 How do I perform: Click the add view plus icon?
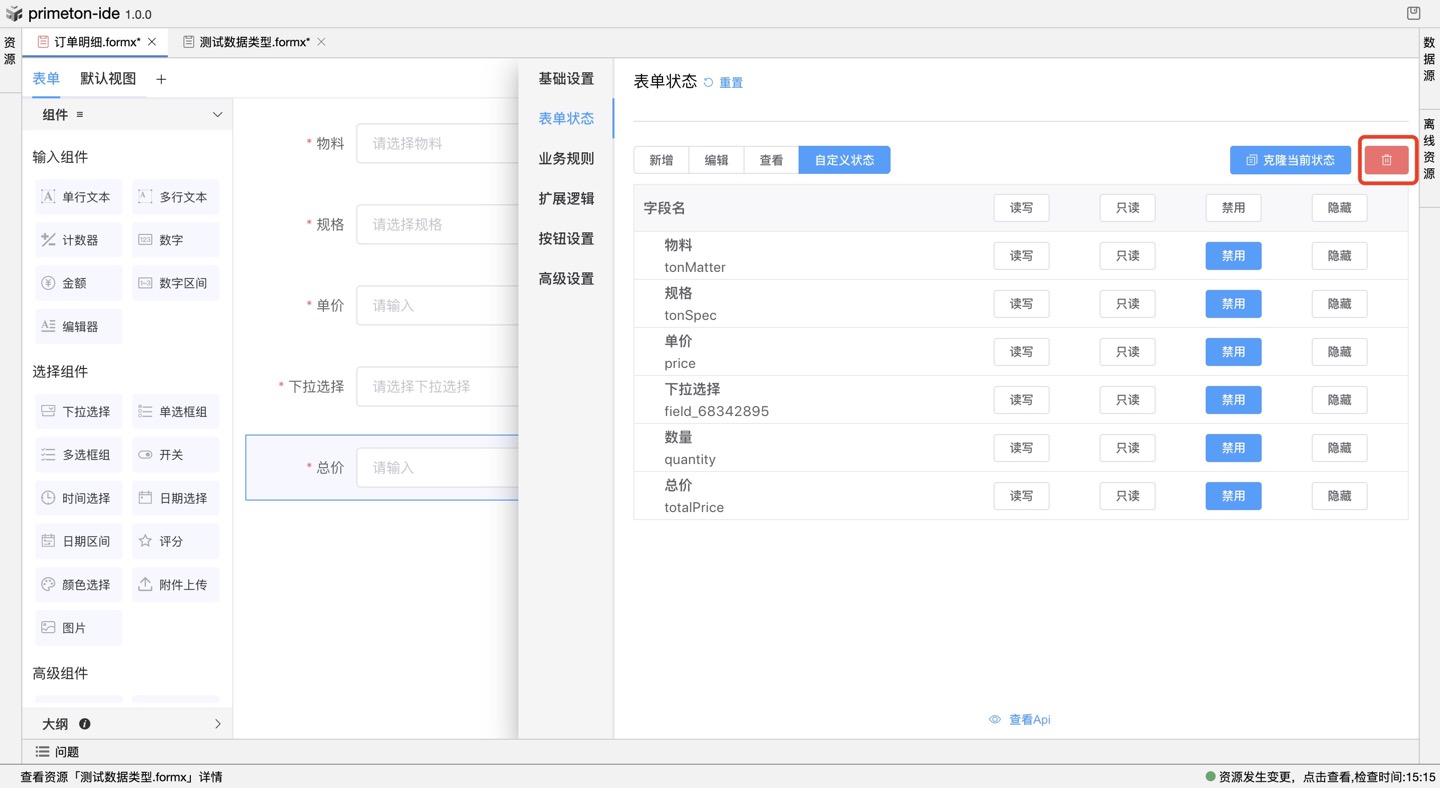[161, 79]
